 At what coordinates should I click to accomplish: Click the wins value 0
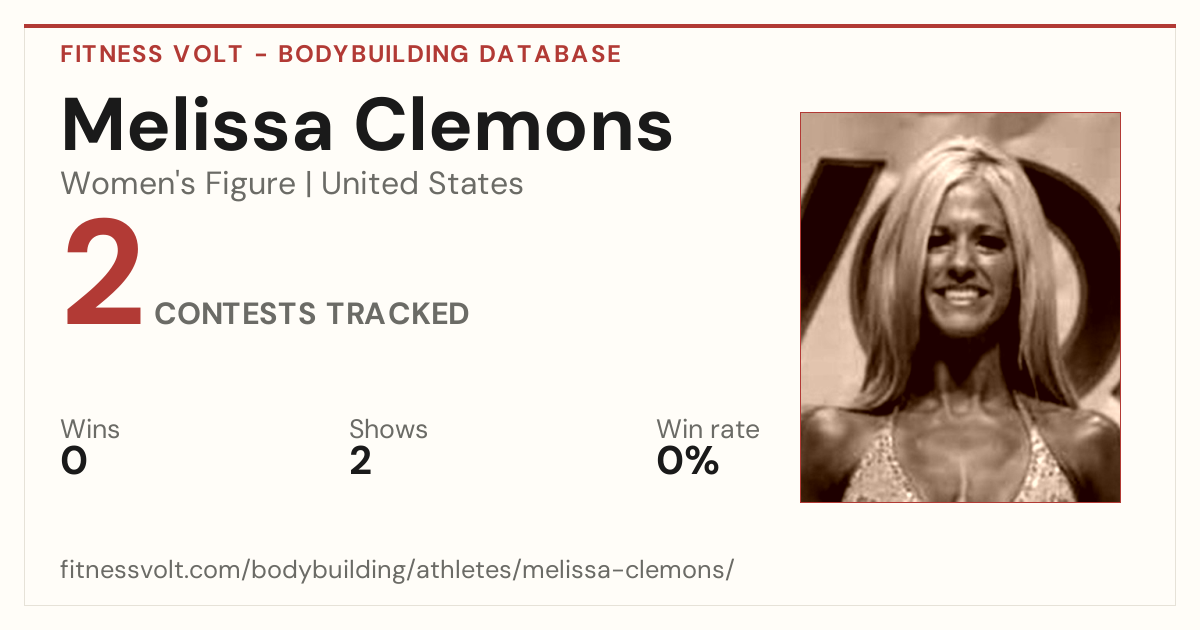(74, 461)
